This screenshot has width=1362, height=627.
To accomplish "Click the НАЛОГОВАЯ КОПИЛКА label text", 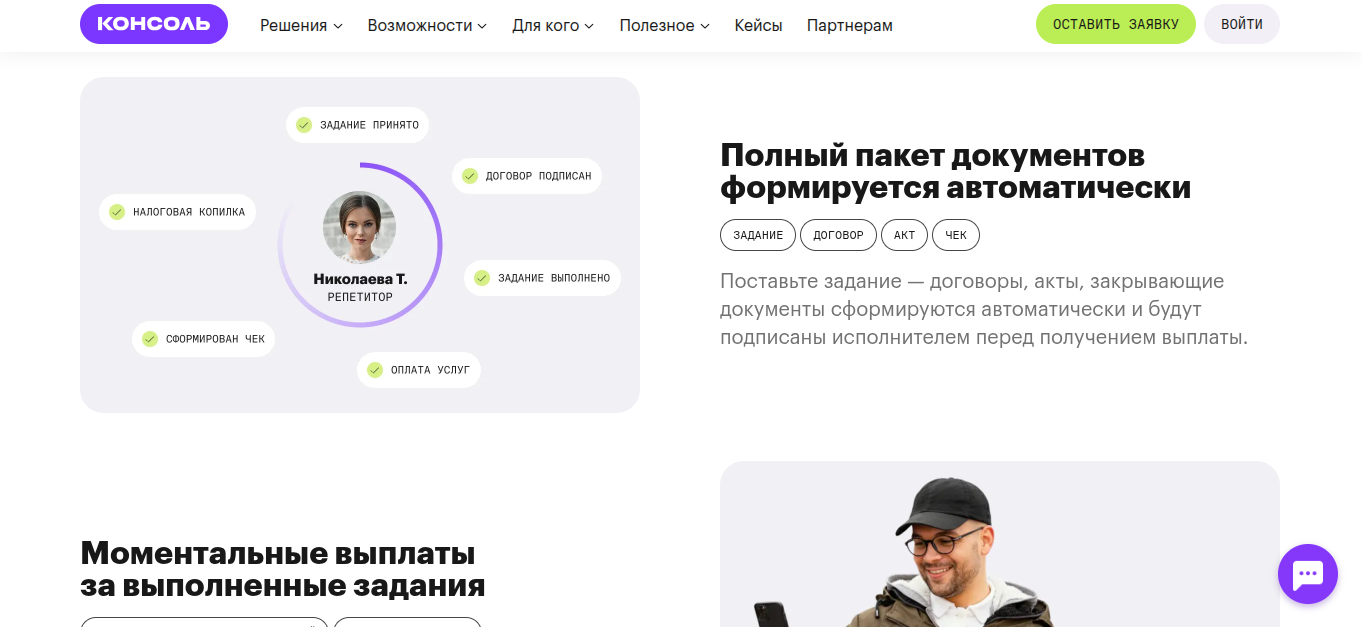I will (x=189, y=212).
